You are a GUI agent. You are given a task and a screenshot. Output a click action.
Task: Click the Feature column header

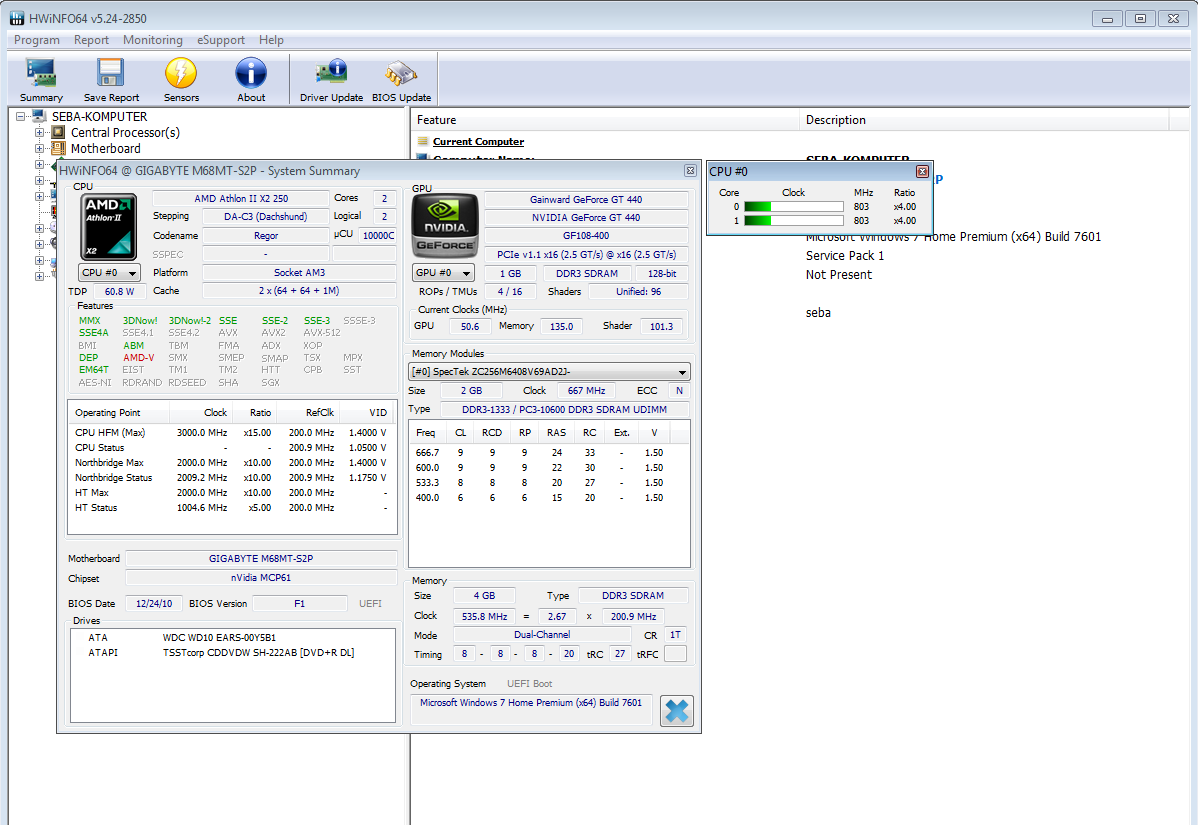tap(605, 120)
